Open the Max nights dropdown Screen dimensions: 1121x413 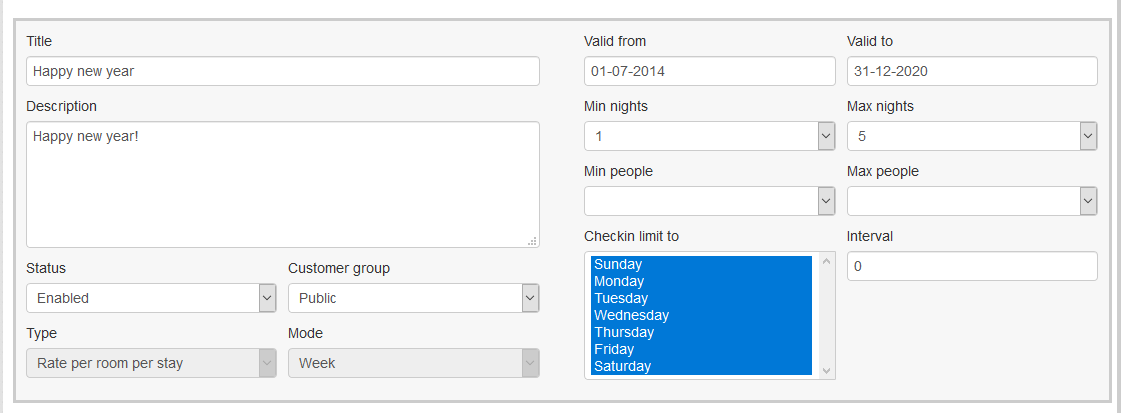[x=972, y=136]
